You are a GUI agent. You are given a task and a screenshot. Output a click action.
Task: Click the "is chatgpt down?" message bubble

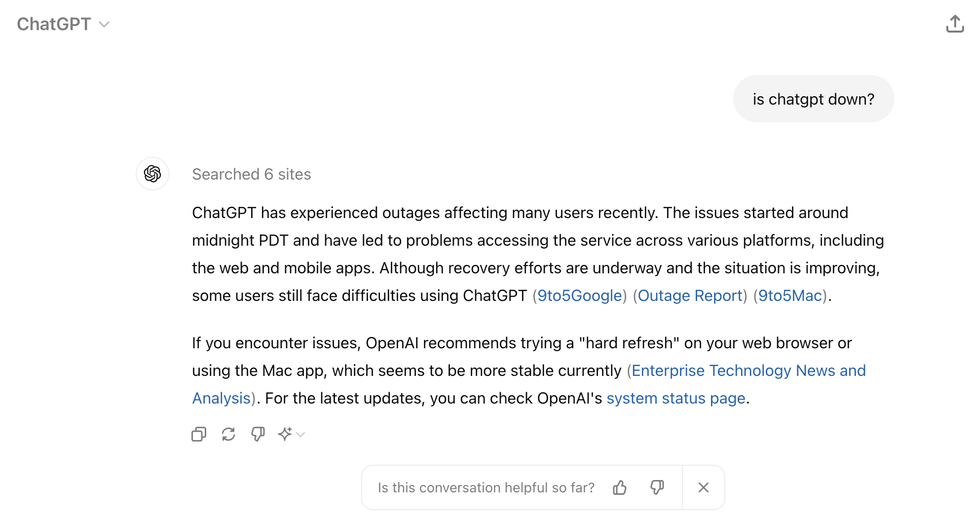click(x=813, y=99)
